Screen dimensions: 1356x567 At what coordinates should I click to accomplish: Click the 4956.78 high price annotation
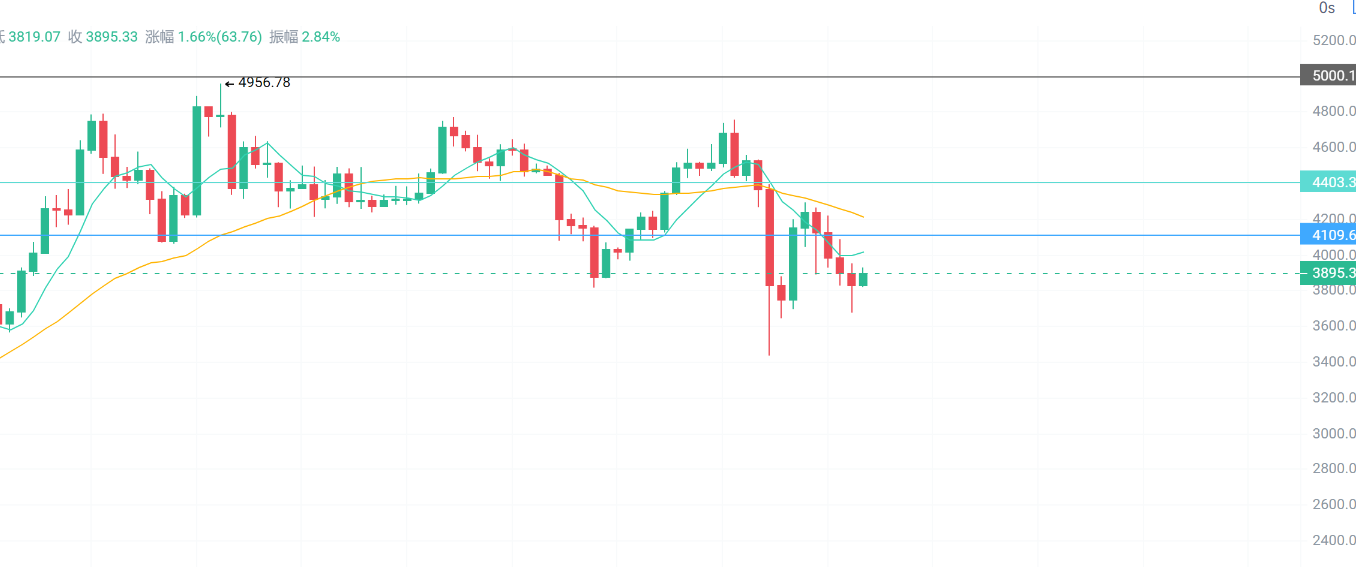pyautogui.click(x=263, y=82)
